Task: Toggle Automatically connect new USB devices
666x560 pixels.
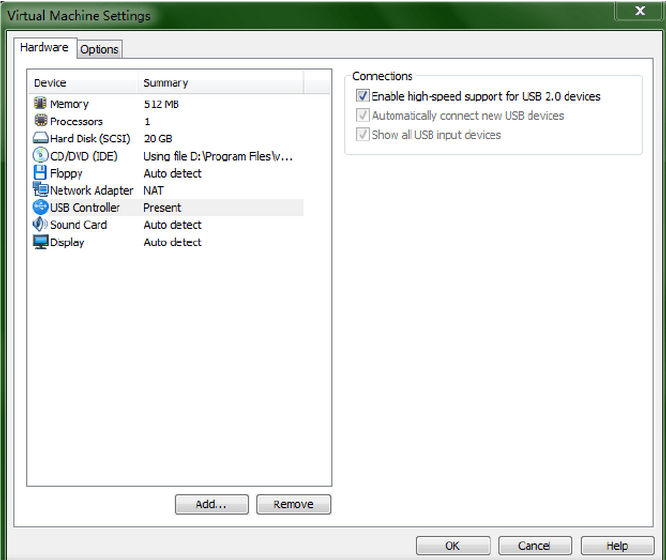Action: click(362, 116)
